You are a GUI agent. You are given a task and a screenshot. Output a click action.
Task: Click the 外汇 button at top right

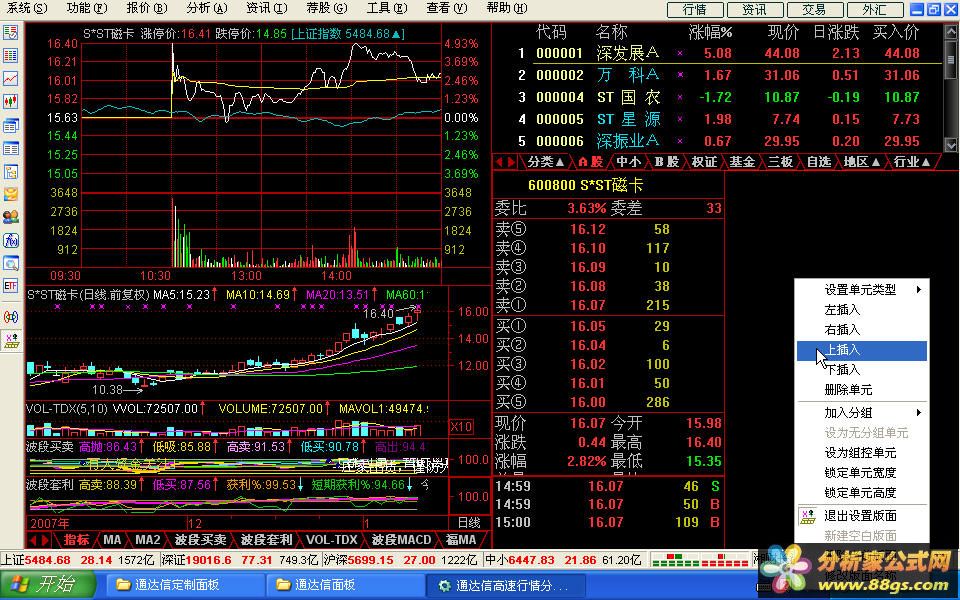[874, 10]
